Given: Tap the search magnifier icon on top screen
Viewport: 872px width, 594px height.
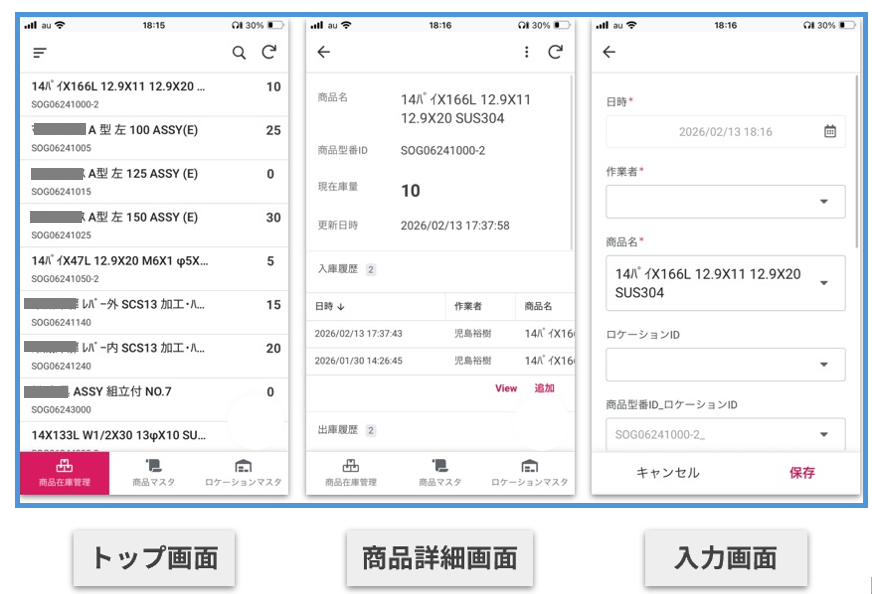Looking at the screenshot, I should click(239, 53).
